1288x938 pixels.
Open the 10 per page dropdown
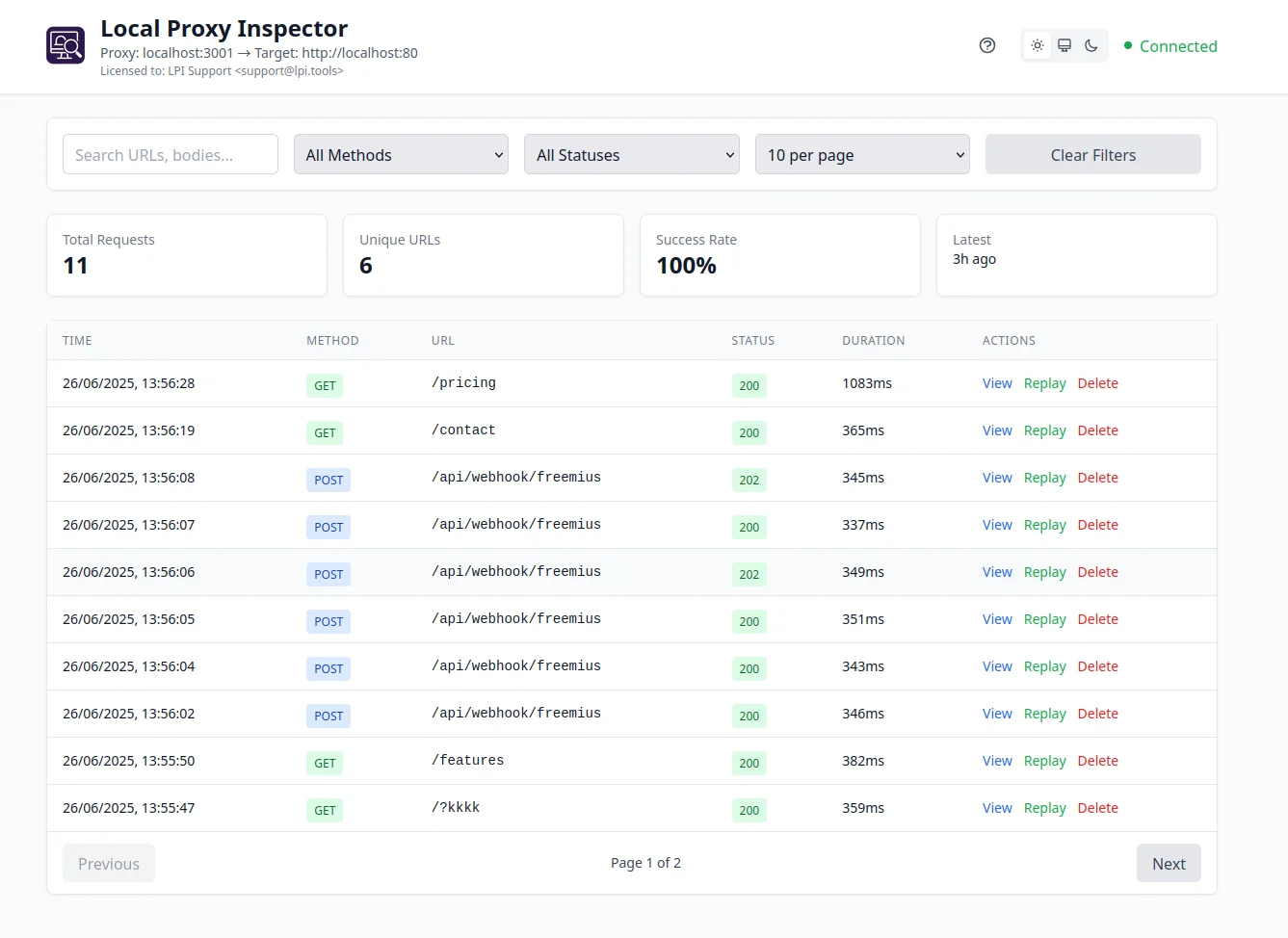pos(862,154)
